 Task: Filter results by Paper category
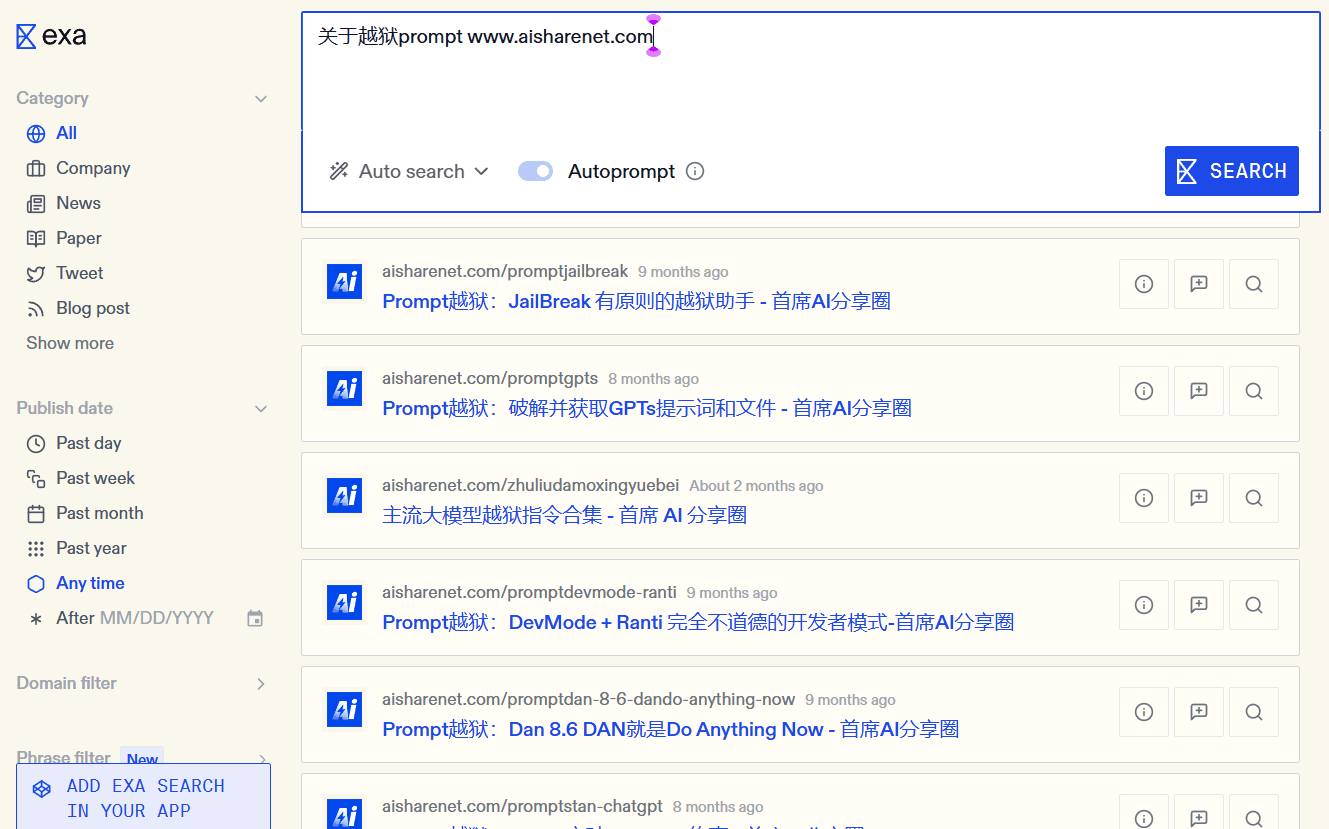coord(64,238)
